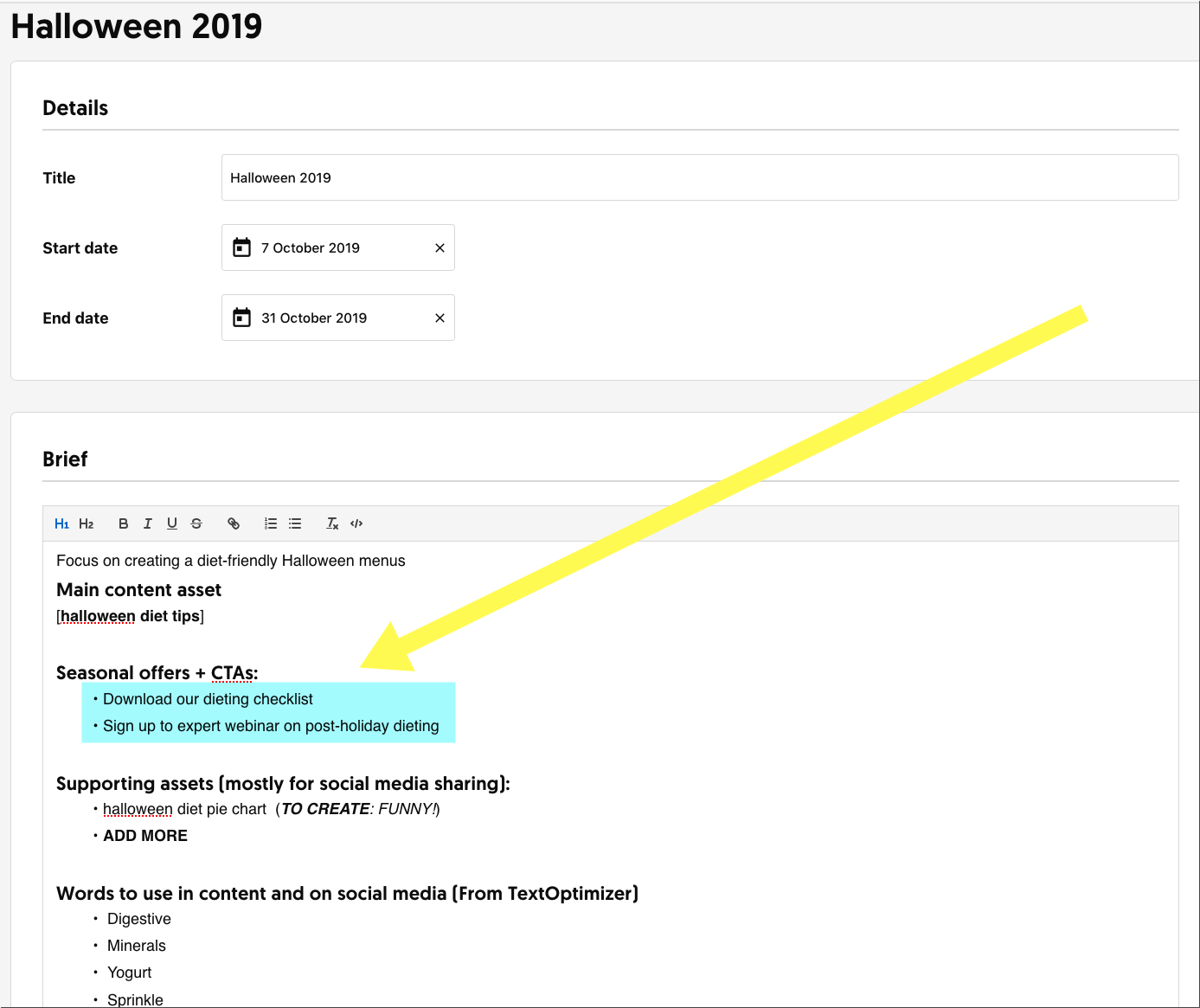Click the ADD MORE bullet item
Screen dimensions: 1200x1008
(x=145, y=836)
